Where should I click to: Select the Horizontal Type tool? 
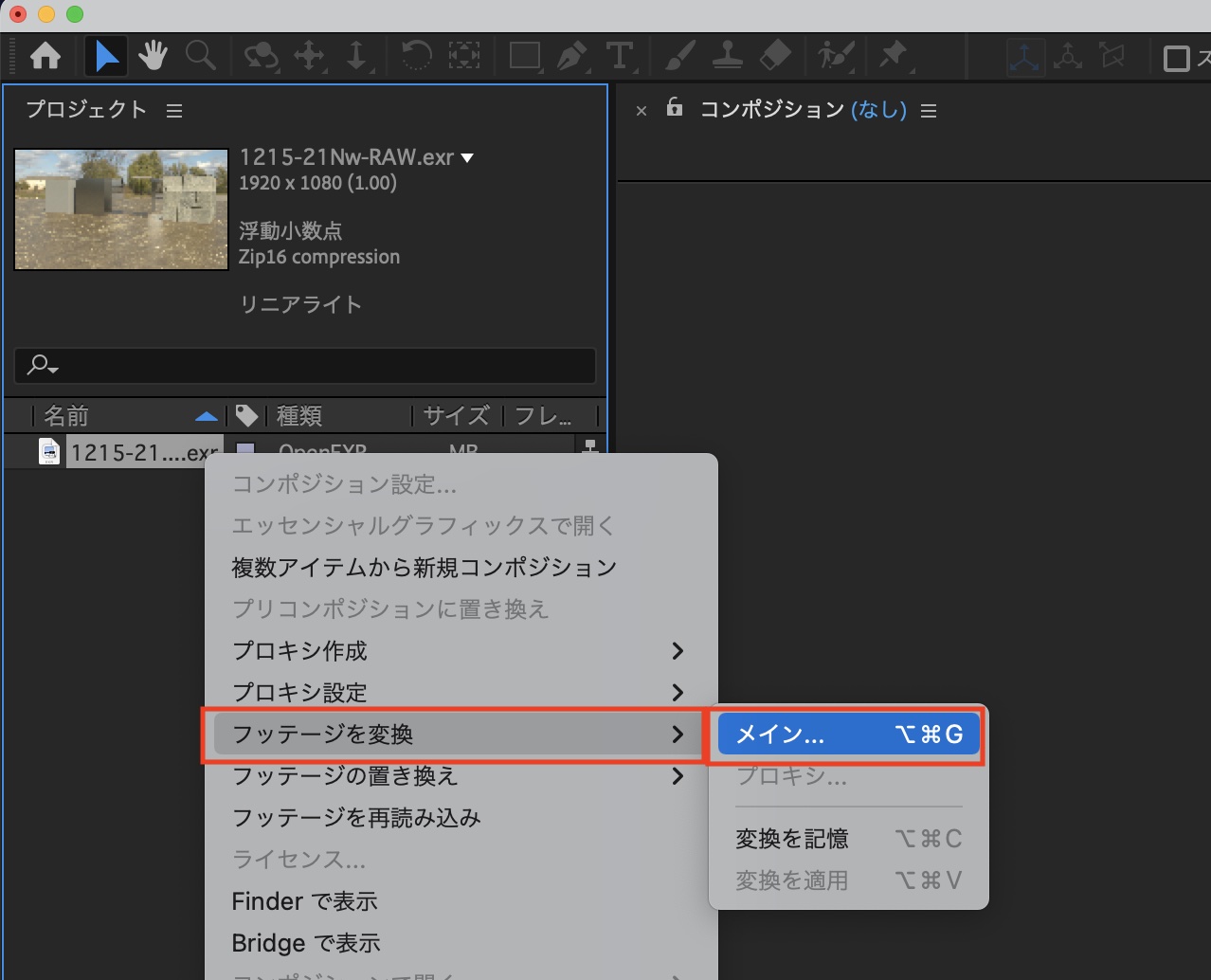[x=620, y=57]
